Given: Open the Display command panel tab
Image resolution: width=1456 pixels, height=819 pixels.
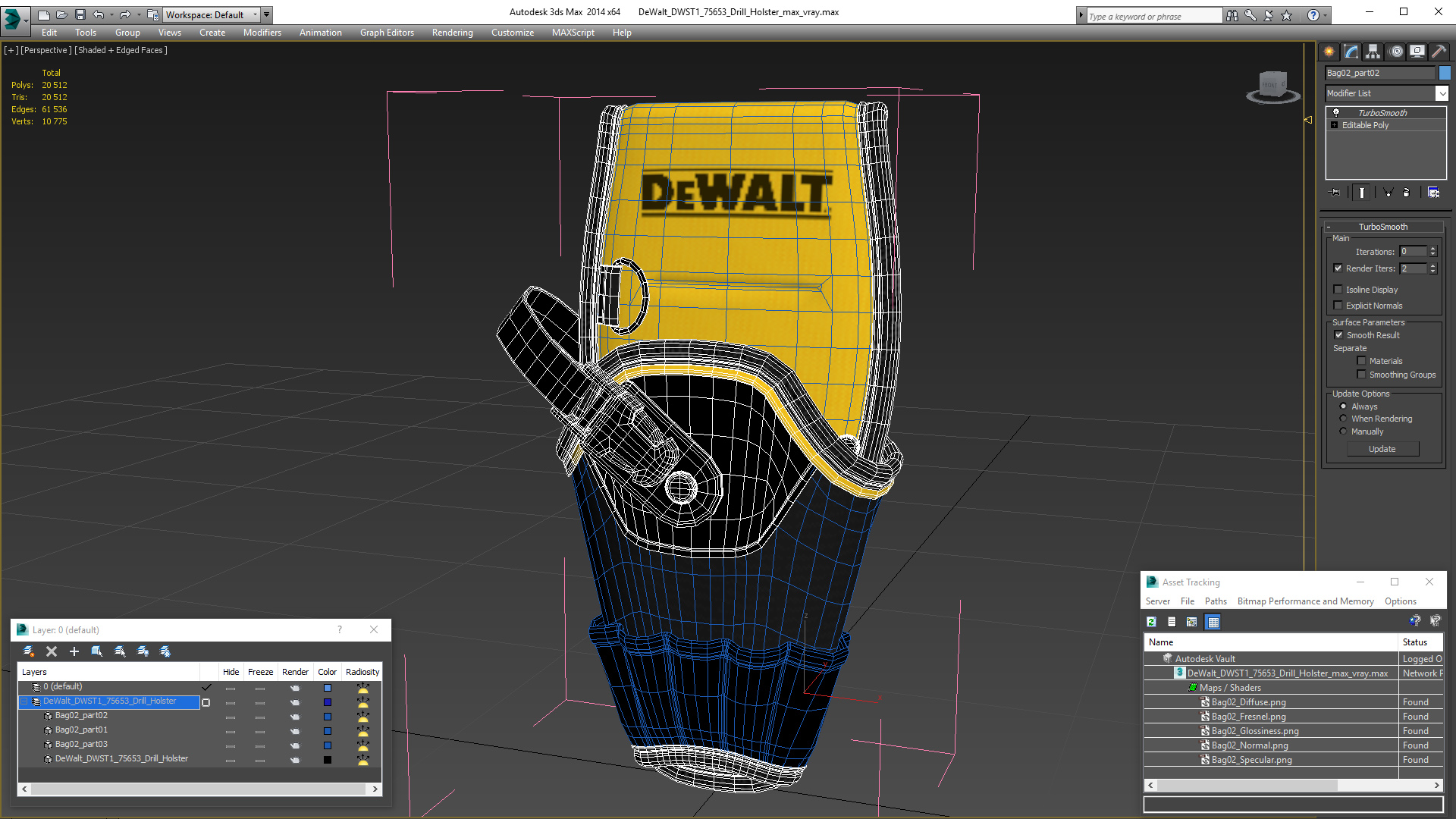Looking at the screenshot, I should 1417,52.
